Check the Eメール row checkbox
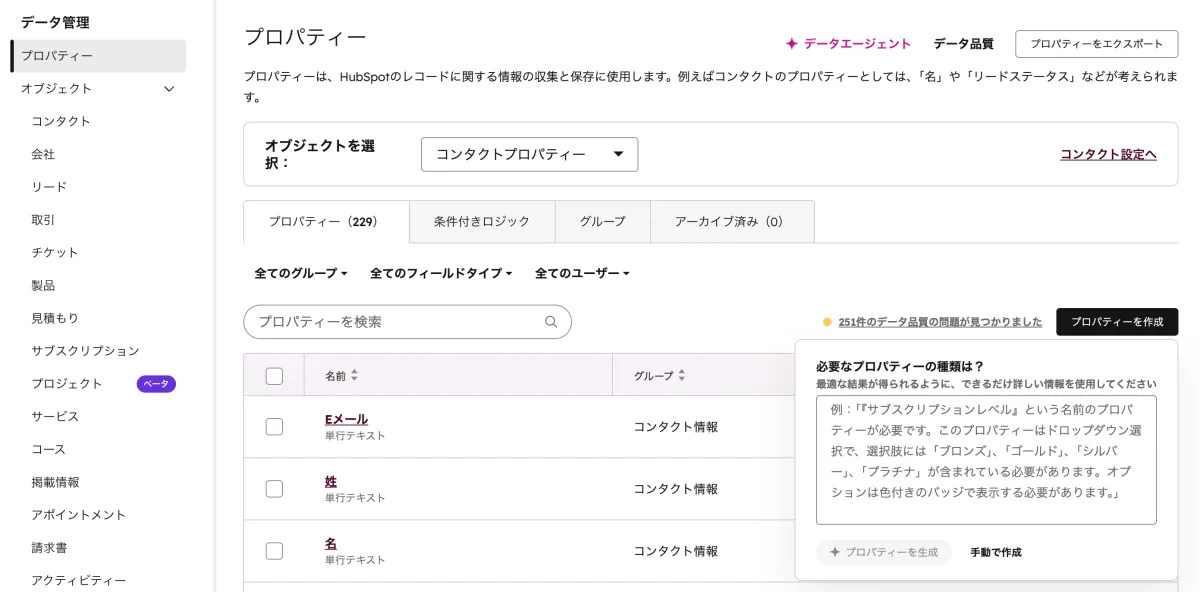 pos(275,426)
